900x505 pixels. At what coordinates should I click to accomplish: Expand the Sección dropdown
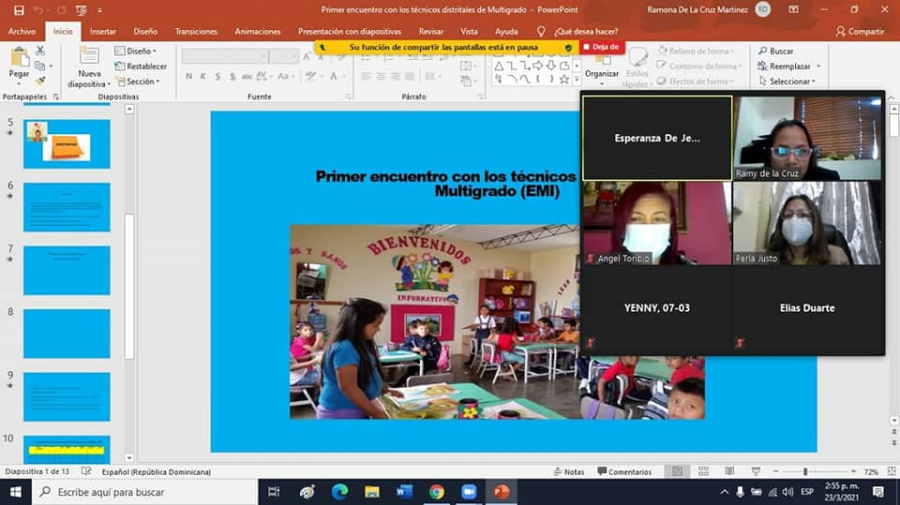(x=138, y=81)
